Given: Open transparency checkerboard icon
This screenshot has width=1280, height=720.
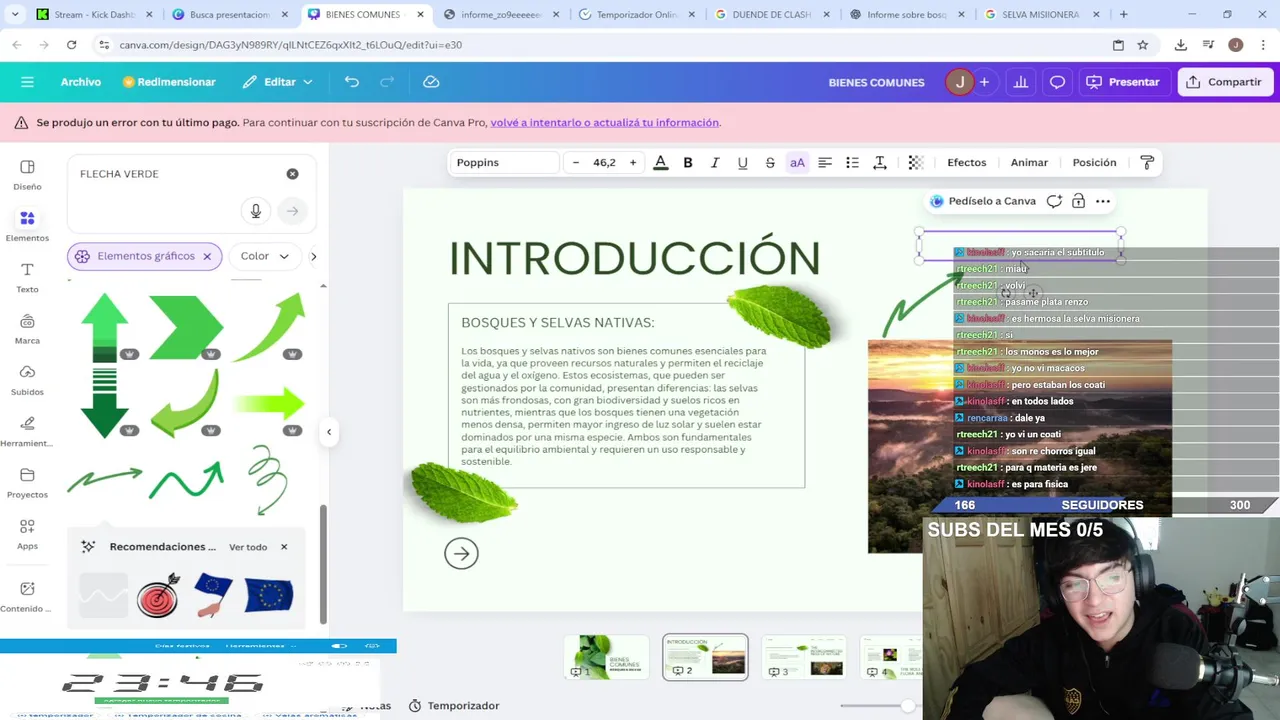Looking at the screenshot, I should (x=915, y=162).
